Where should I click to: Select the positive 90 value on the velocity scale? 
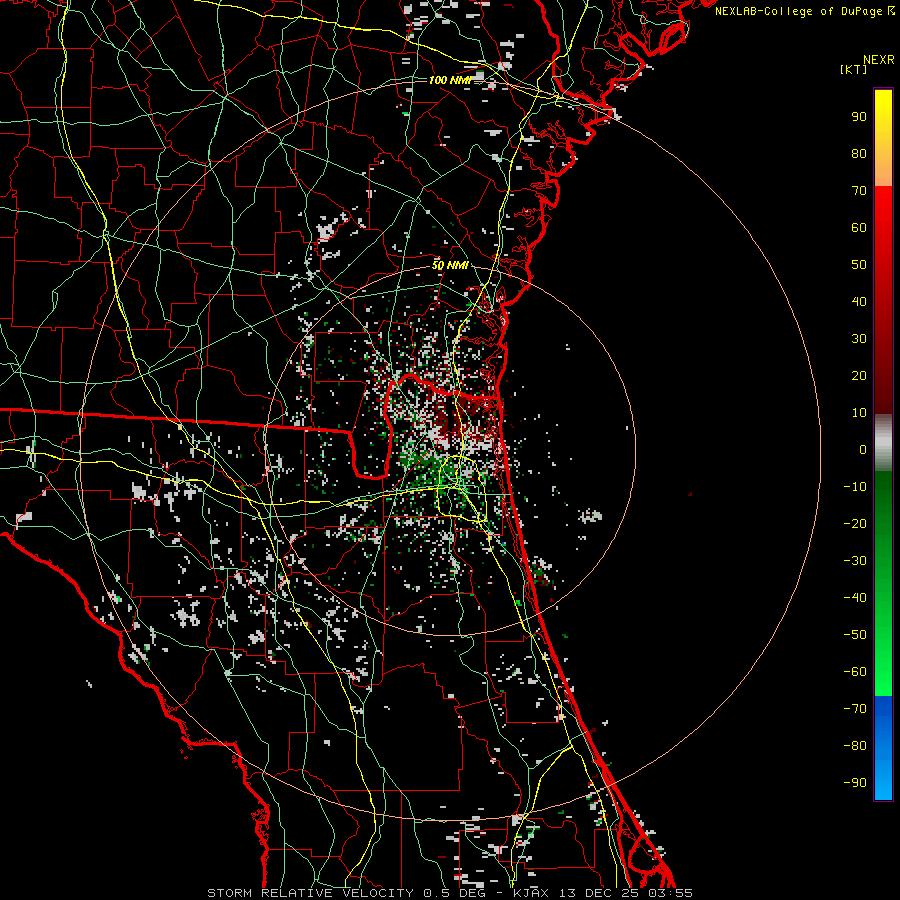click(x=859, y=117)
